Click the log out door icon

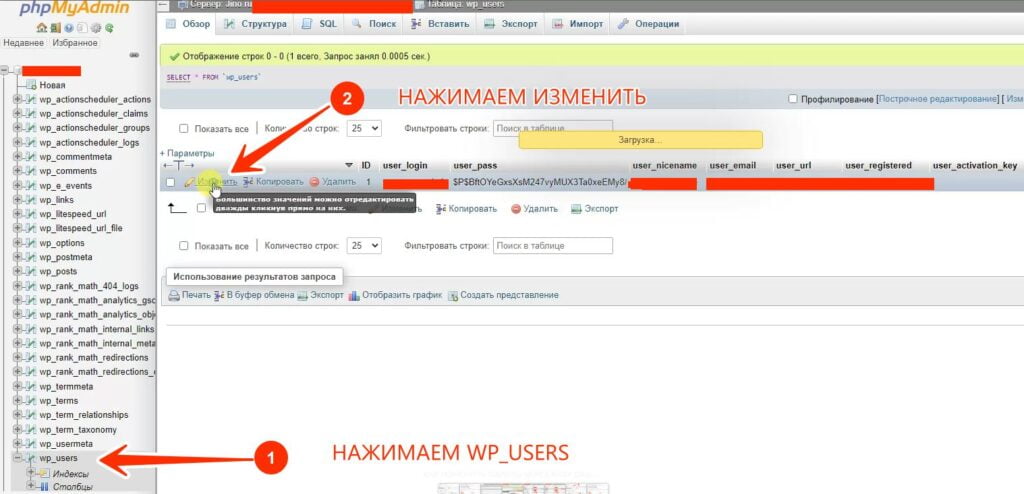(56, 27)
